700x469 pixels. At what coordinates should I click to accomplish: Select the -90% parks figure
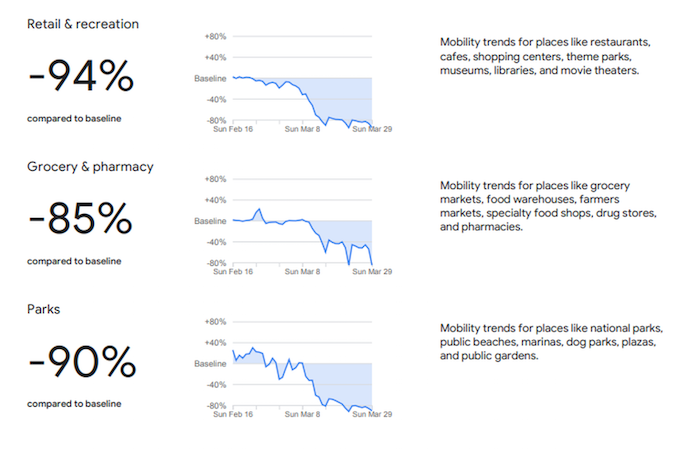pyautogui.click(x=79, y=360)
